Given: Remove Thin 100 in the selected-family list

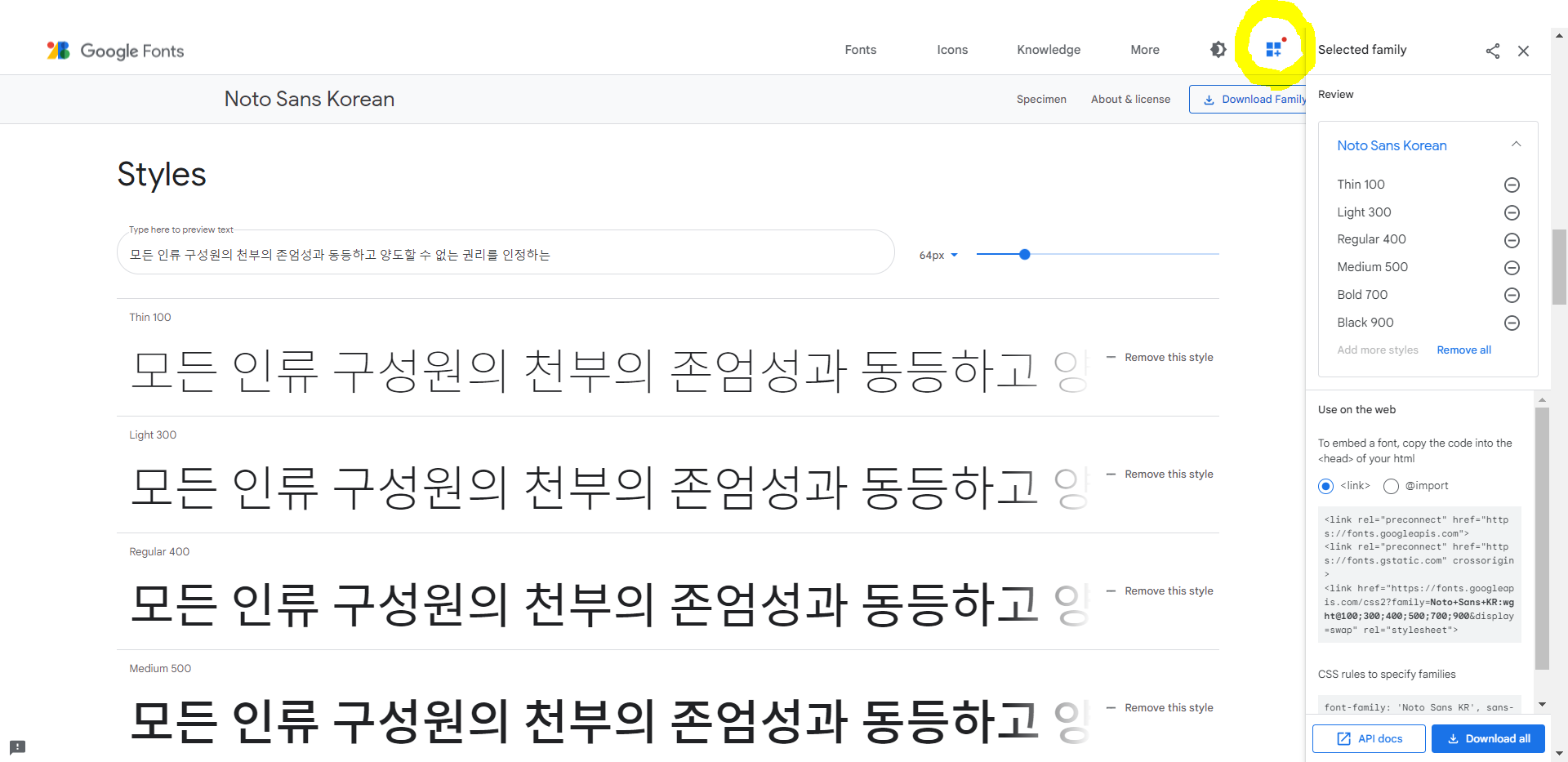Looking at the screenshot, I should [x=1512, y=185].
